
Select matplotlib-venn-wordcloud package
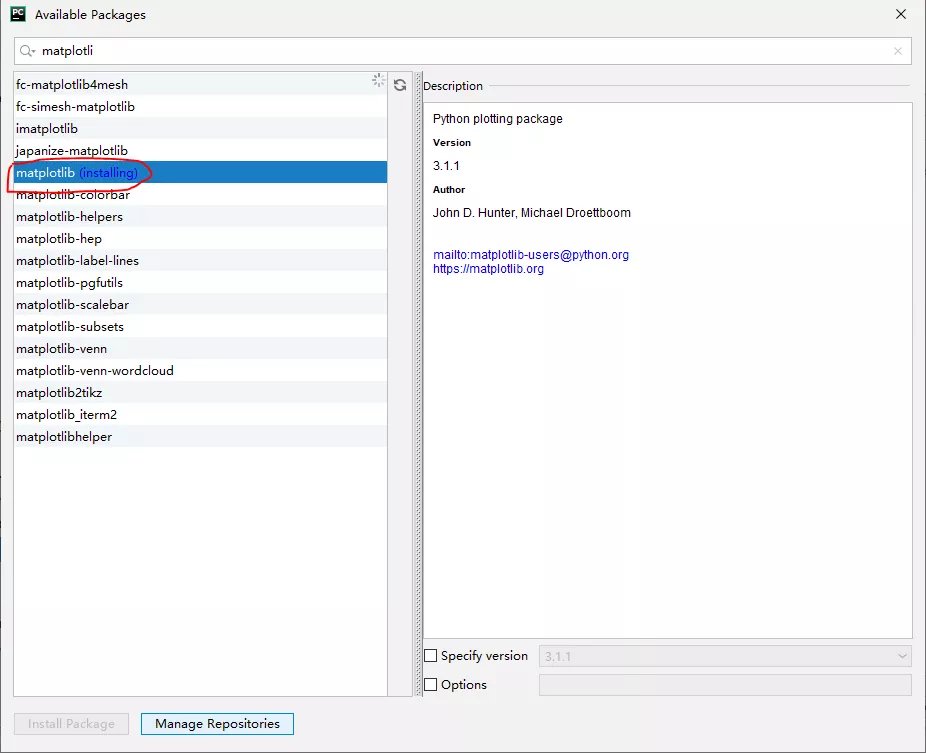(201, 370)
